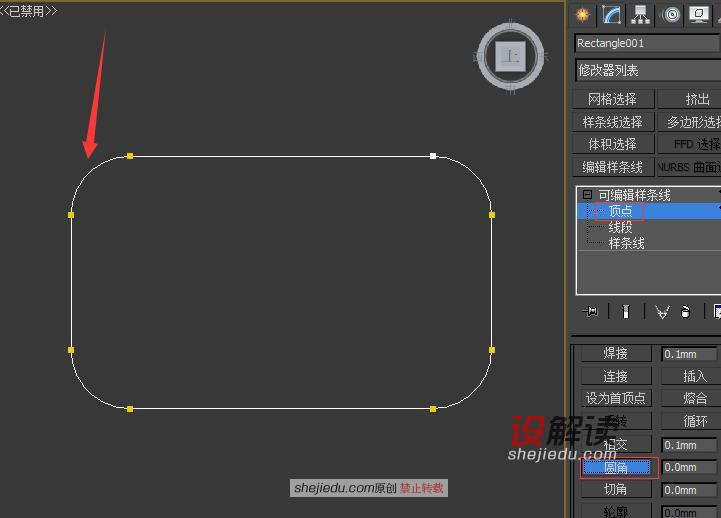This screenshot has height=518, width=721.
Task: Open the Display panel monitor icon
Action: point(699,15)
